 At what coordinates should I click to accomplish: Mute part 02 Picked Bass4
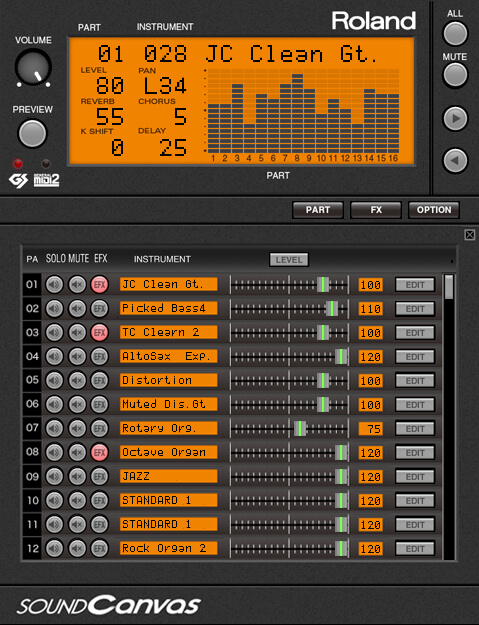(x=77, y=309)
